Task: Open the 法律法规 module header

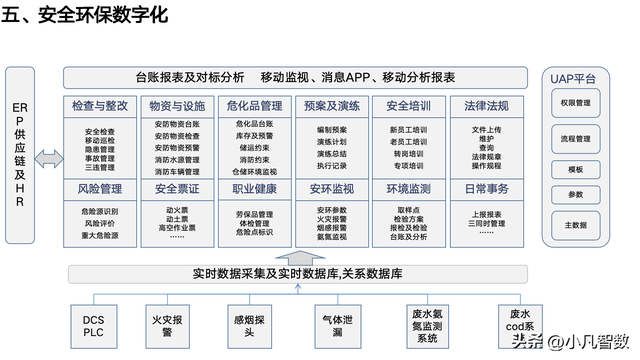Action: point(487,107)
